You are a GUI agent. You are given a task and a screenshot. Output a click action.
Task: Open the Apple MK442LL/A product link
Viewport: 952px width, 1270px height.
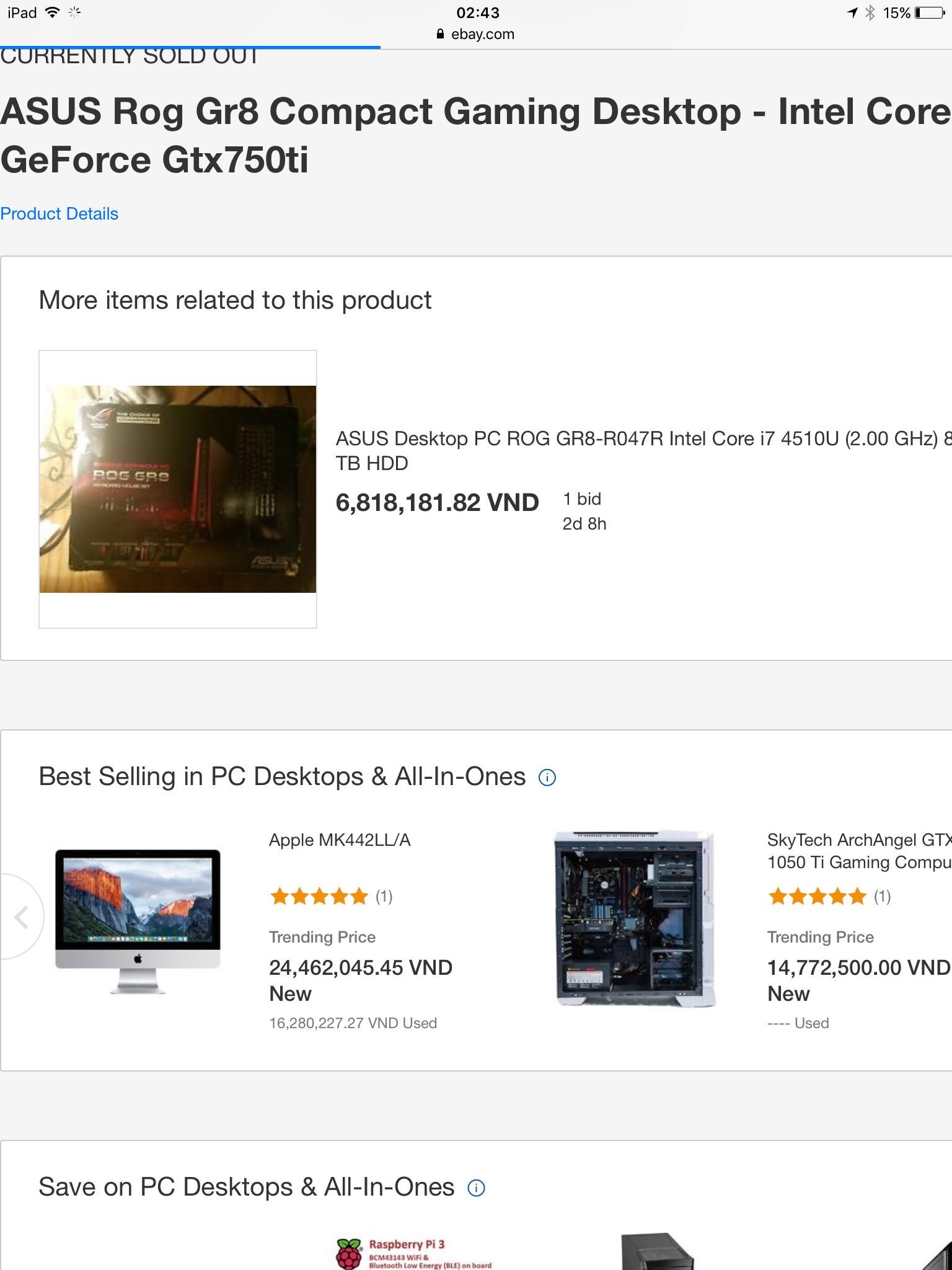pyautogui.click(x=340, y=840)
